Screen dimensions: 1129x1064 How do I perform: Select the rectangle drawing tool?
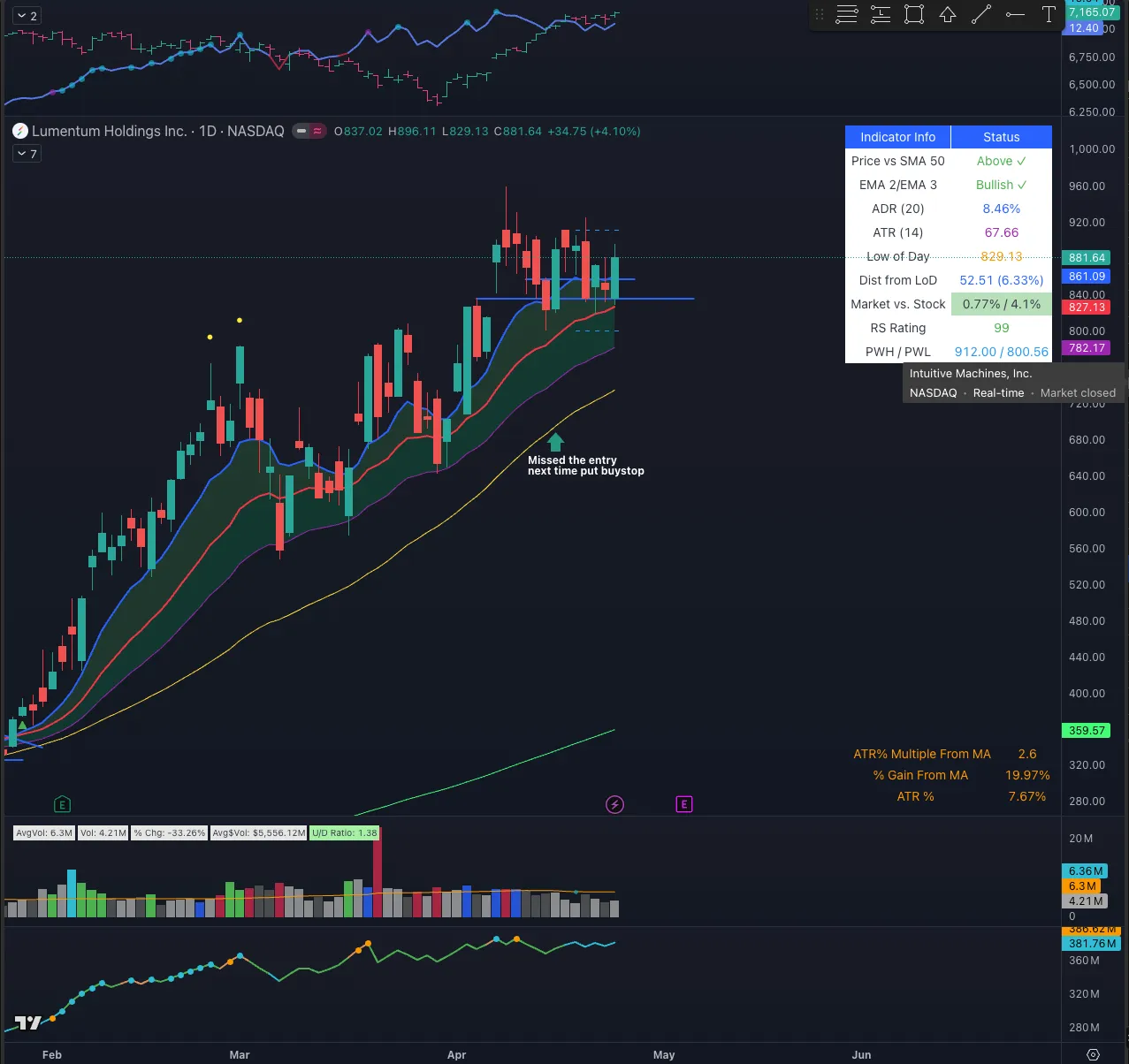(x=914, y=14)
